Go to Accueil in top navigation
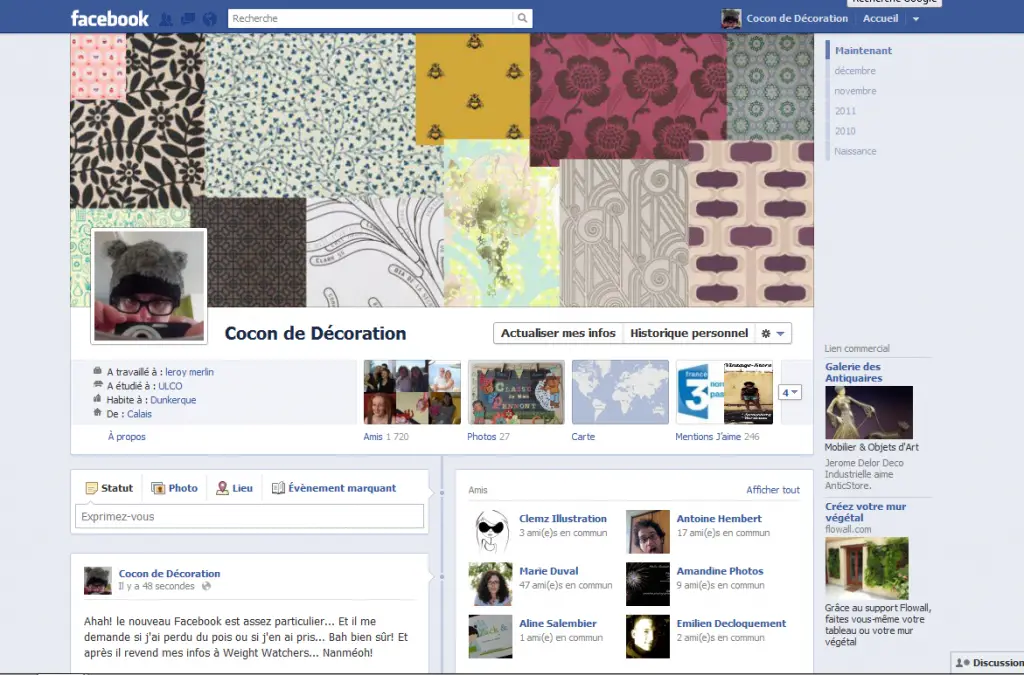Image resolution: width=1024 pixels, height=675 pixels. click(880, 18)
